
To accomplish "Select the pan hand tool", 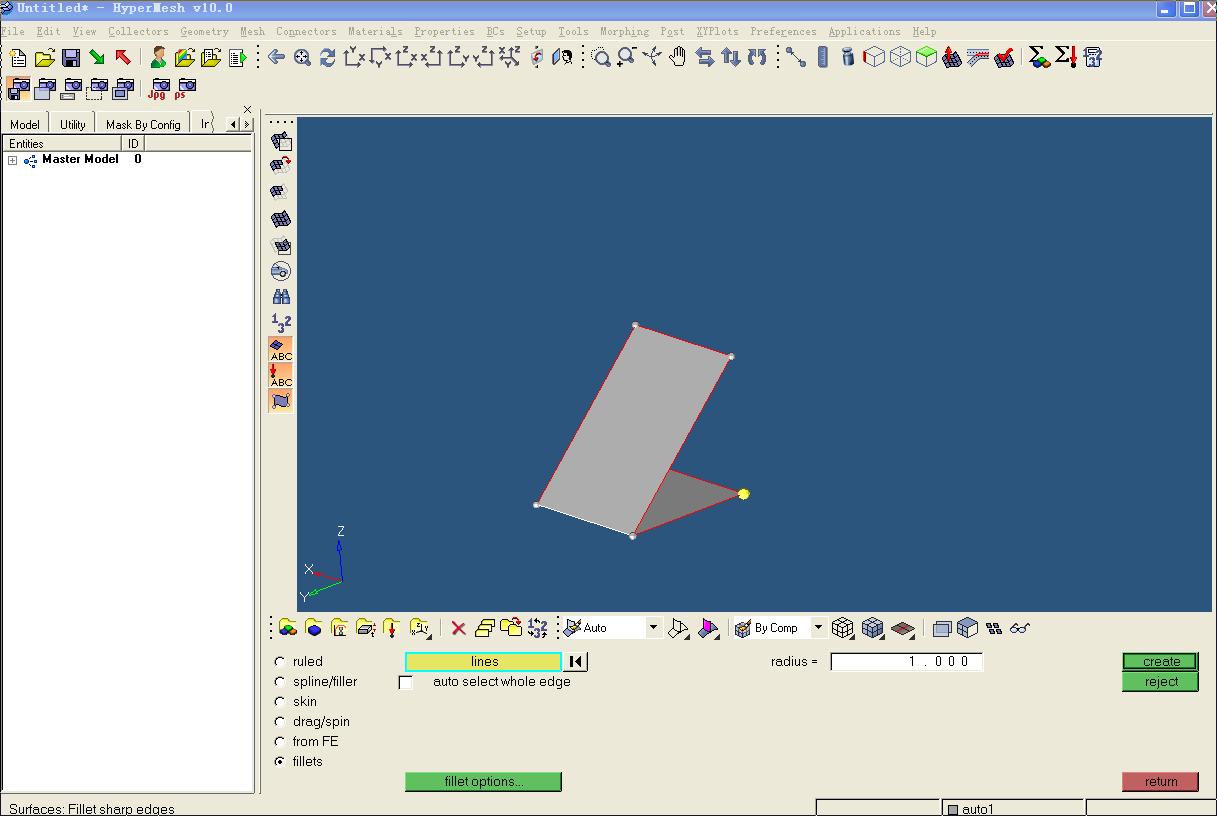I will [678, 57].
